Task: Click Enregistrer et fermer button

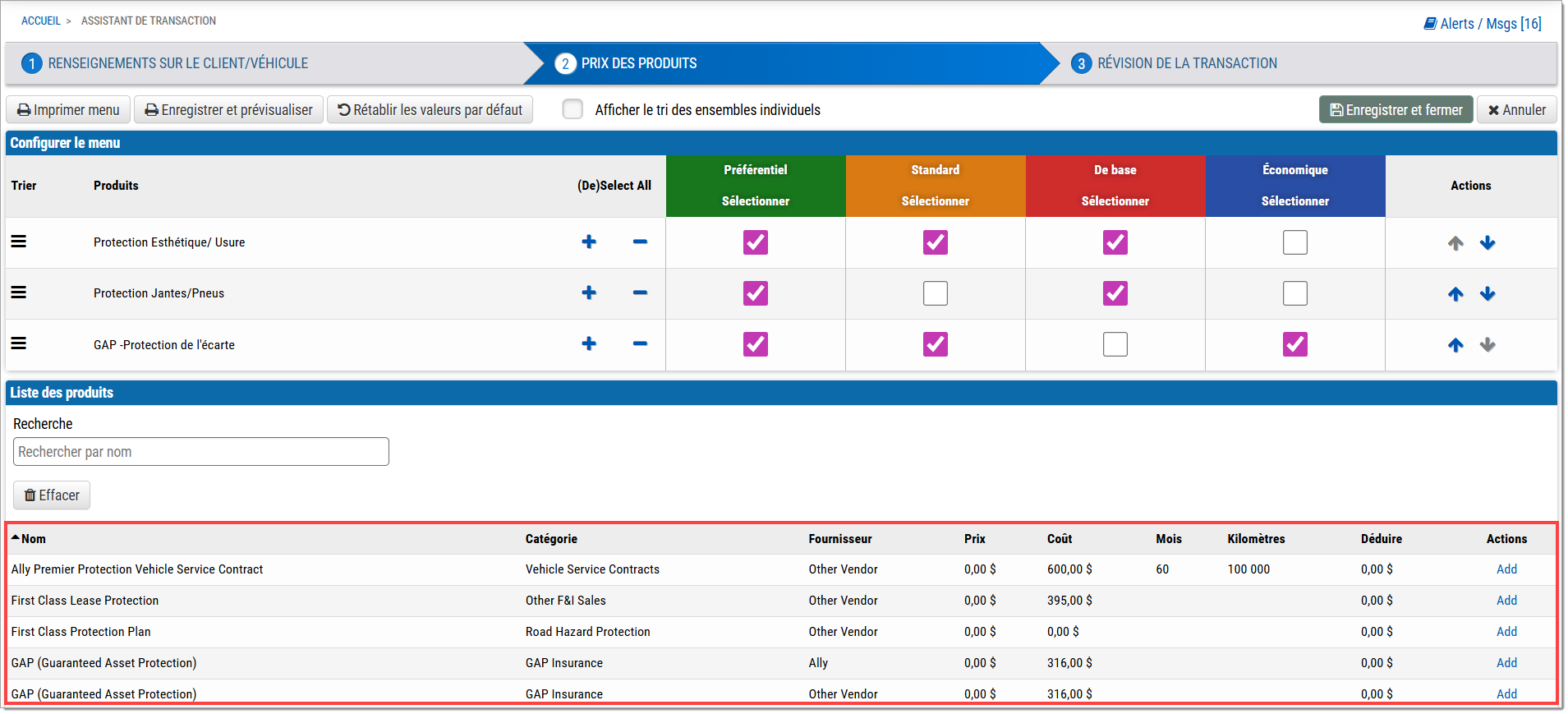Action: pyautogui.click(x=1395, y=109)
